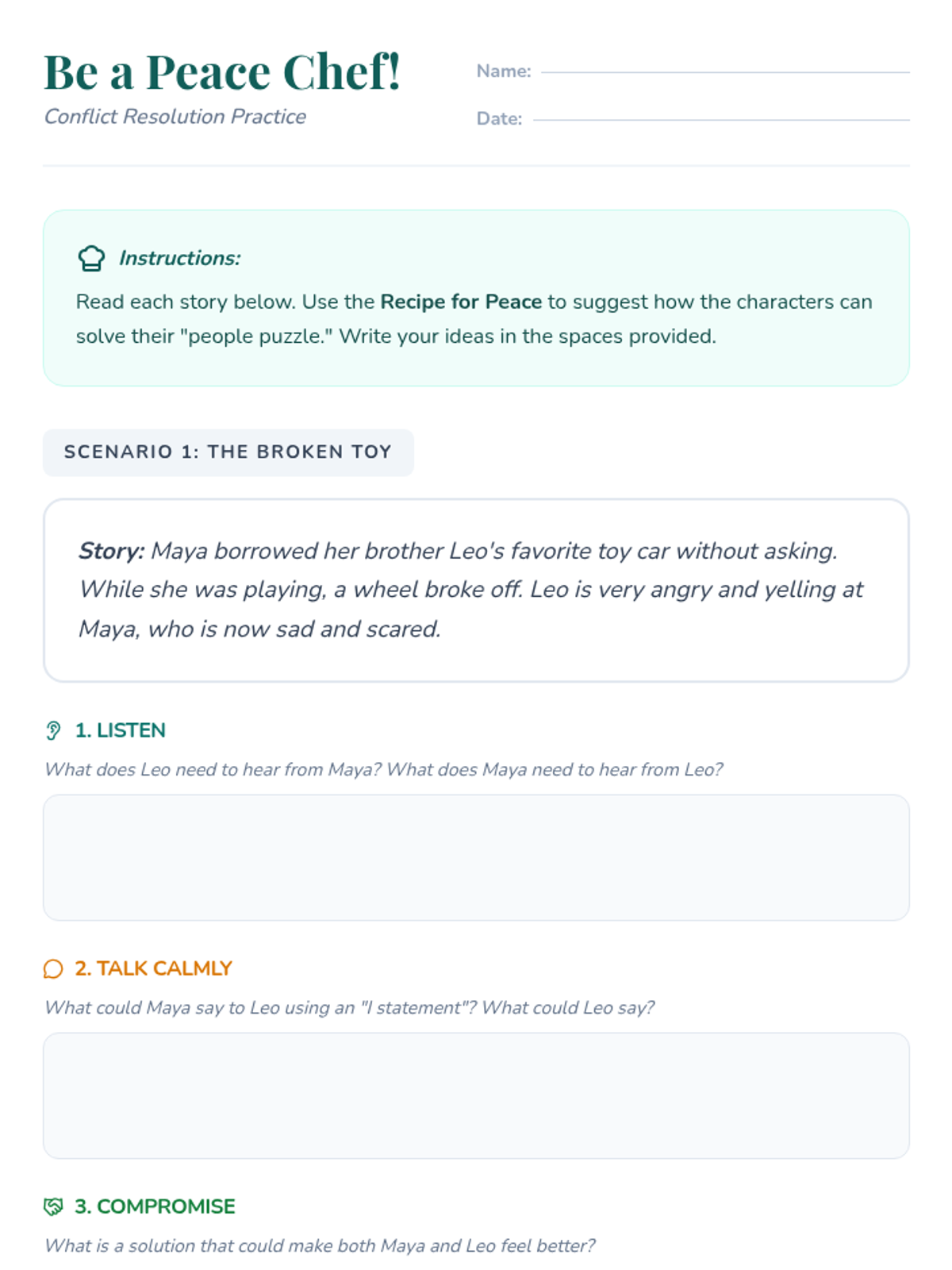952x1270 pixels.
Task: Click the handshake icon beside COMPROMISE
Action: [53, 1206]
